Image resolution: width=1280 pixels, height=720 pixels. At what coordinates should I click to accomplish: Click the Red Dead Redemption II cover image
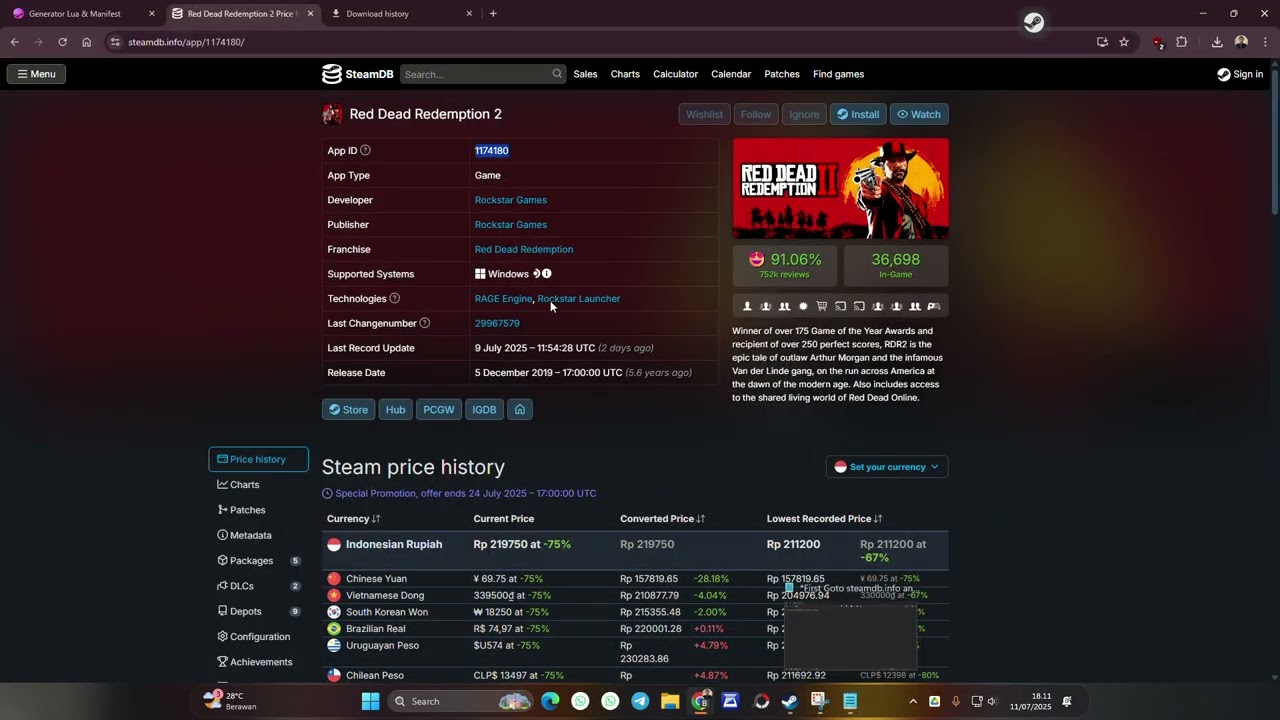(x=841, y=189)
